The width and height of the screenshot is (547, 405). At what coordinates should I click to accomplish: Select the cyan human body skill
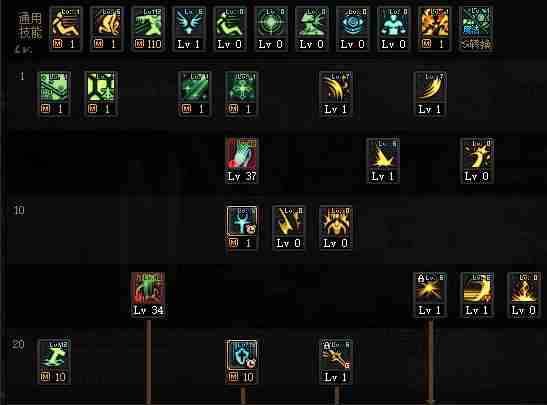click(394, 29)
